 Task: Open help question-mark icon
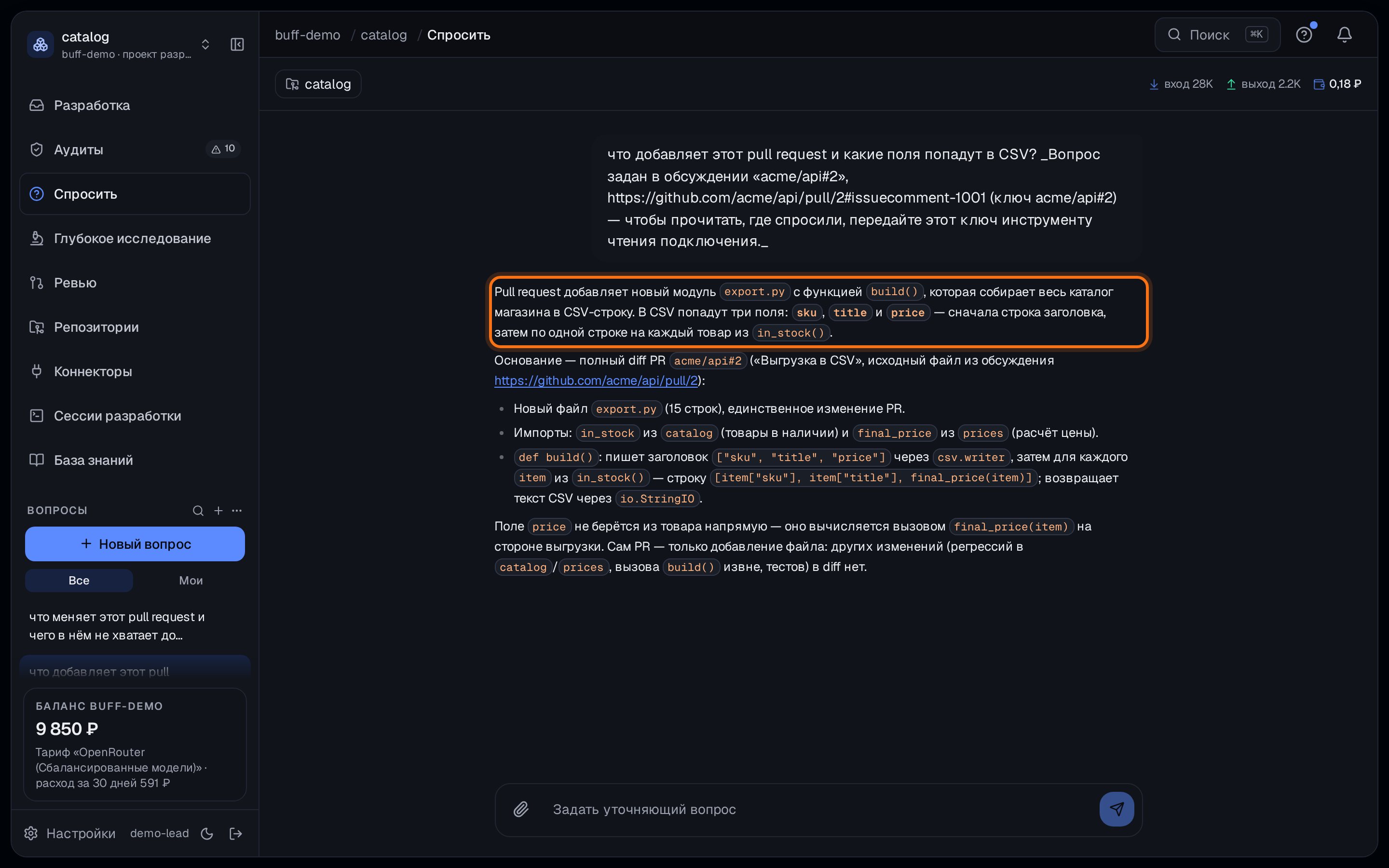point(1304,35)
